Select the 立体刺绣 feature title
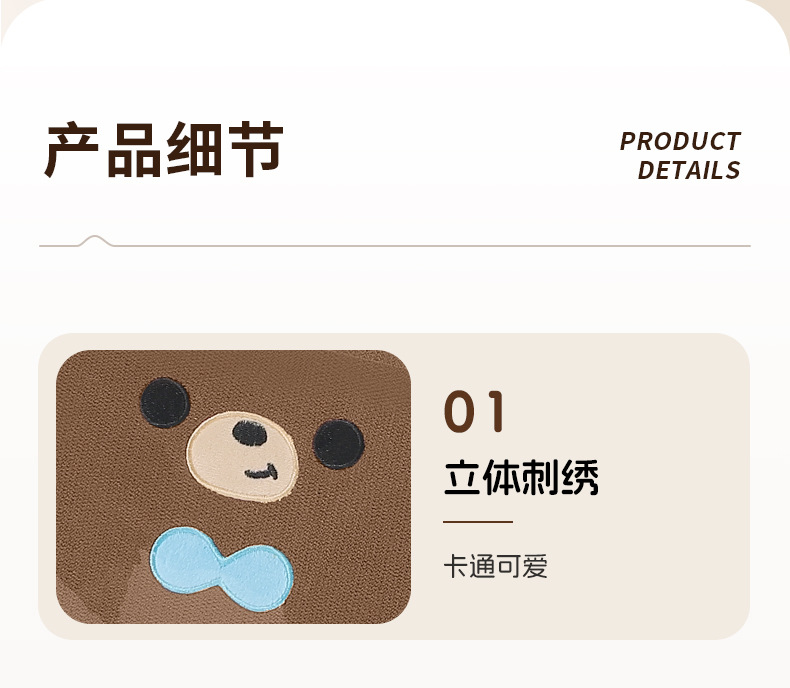 [x=521, y=477]
